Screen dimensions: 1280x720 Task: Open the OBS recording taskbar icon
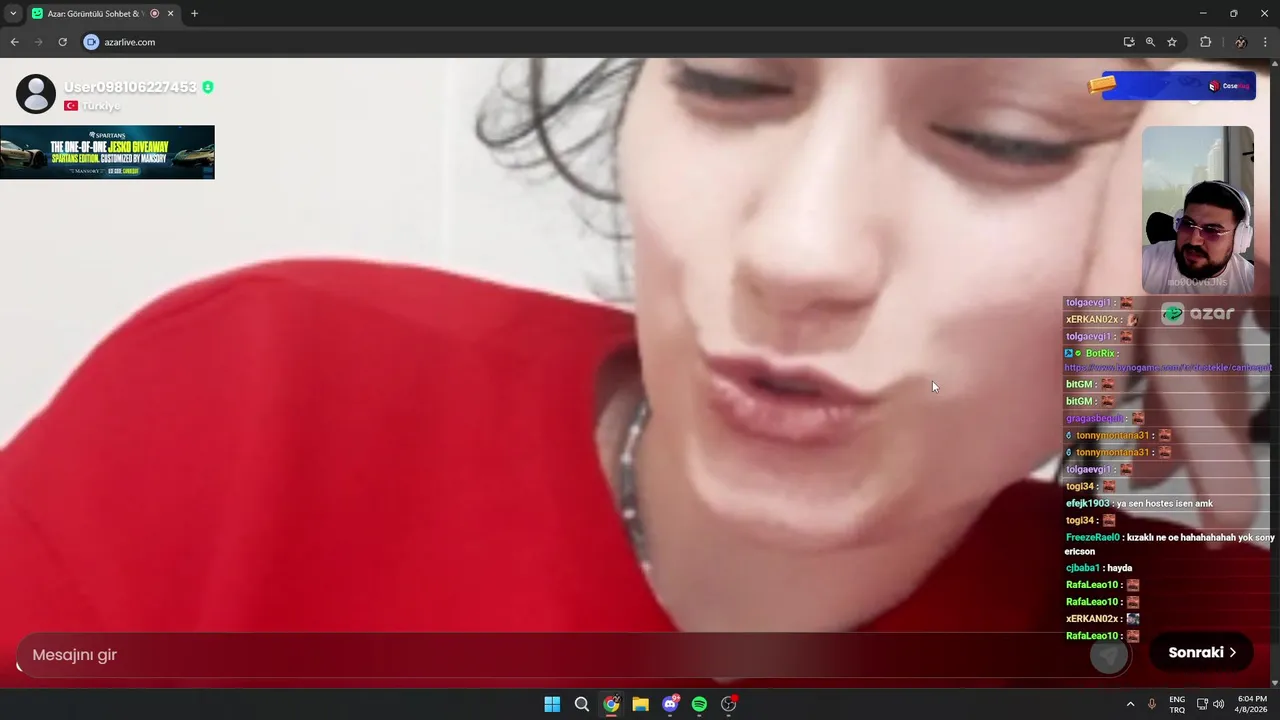pos(729,704)
